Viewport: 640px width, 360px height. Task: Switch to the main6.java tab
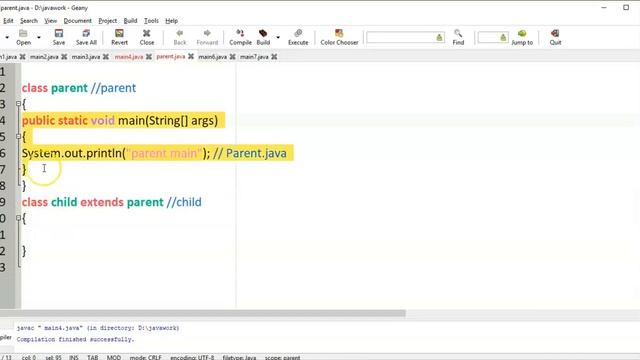pos(212,57)
